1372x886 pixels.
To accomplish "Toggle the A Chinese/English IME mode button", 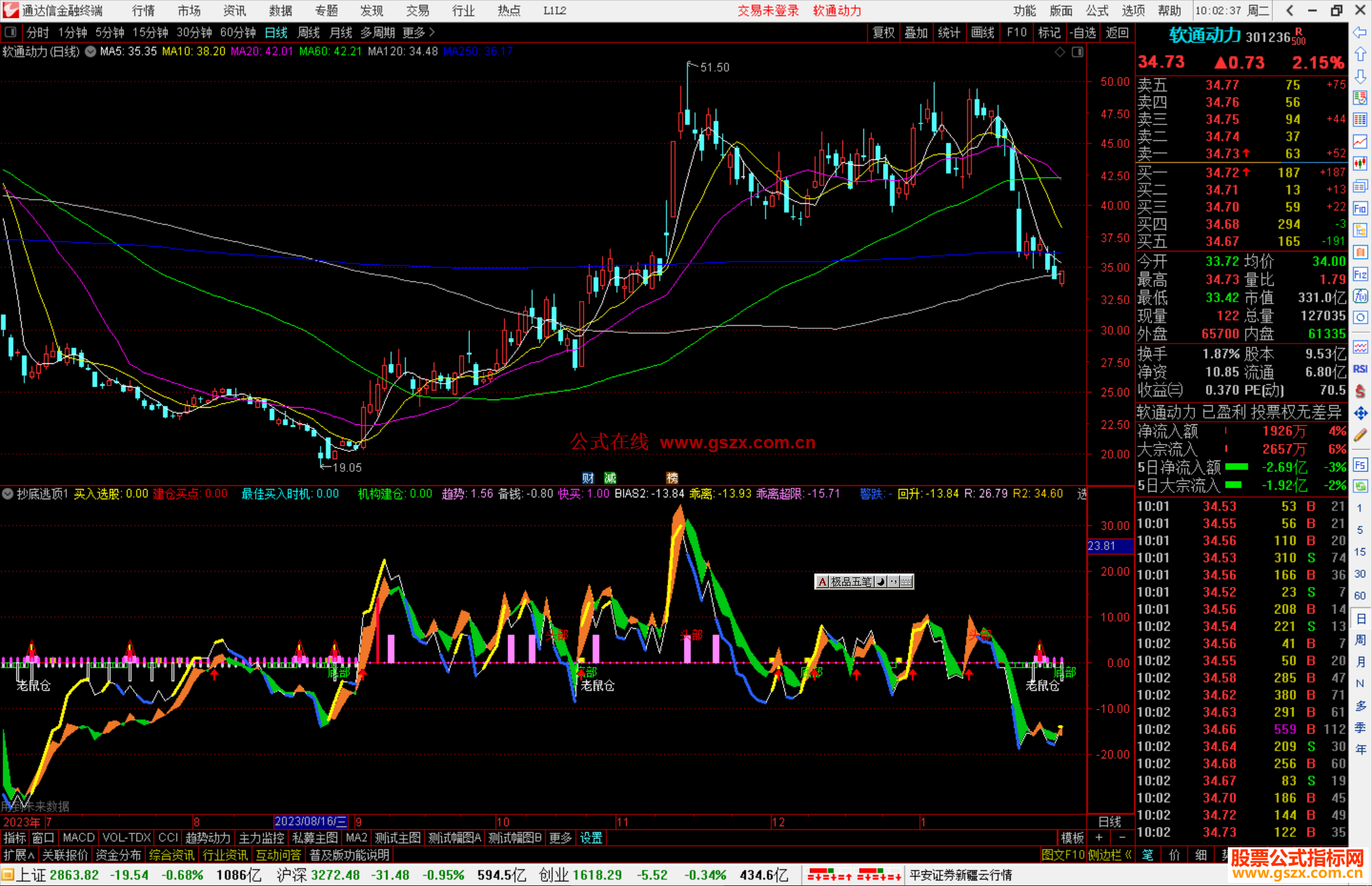I will click(x=823, y=582).
